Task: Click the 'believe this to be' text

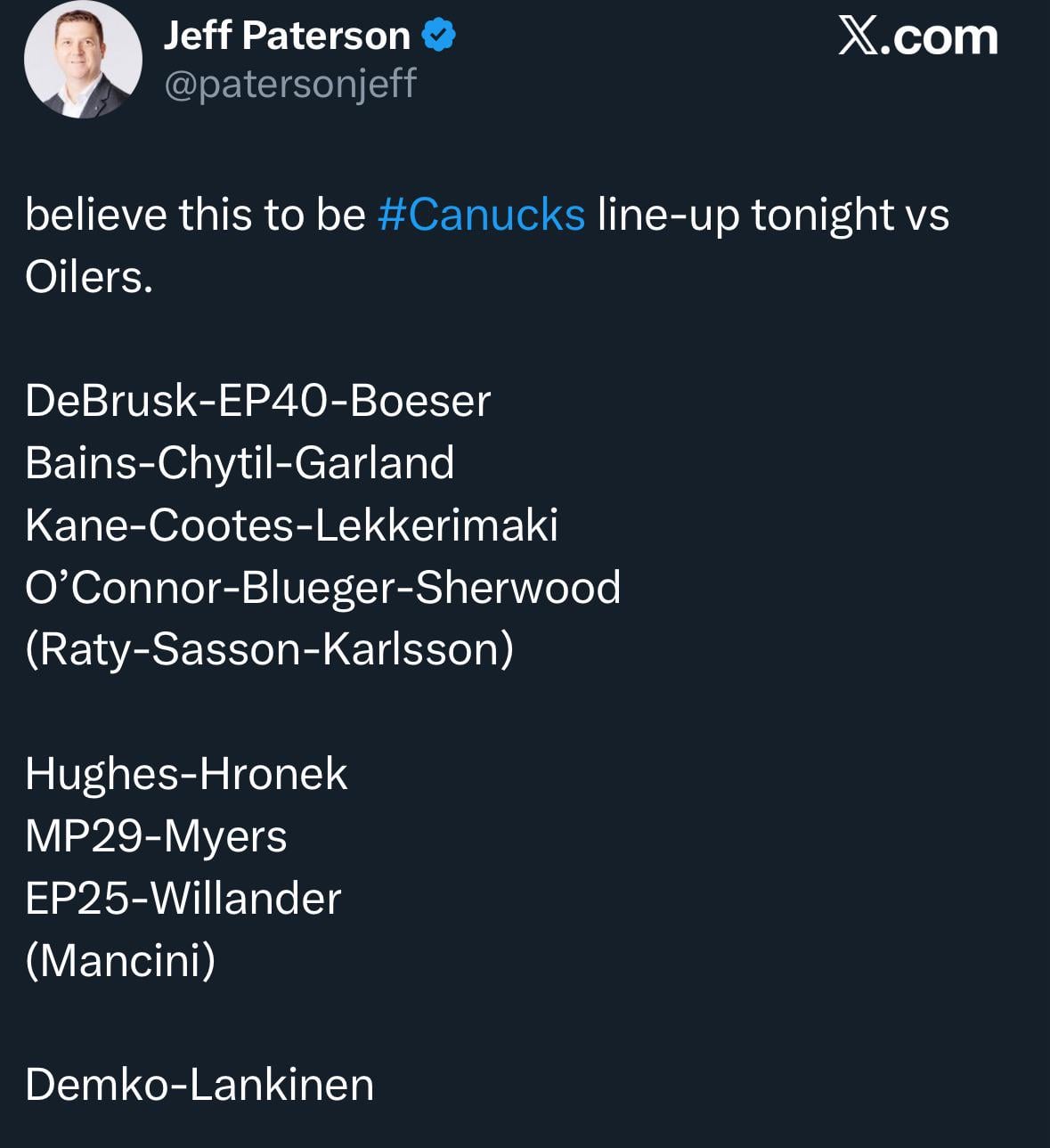Action: (x=195, y=215)
